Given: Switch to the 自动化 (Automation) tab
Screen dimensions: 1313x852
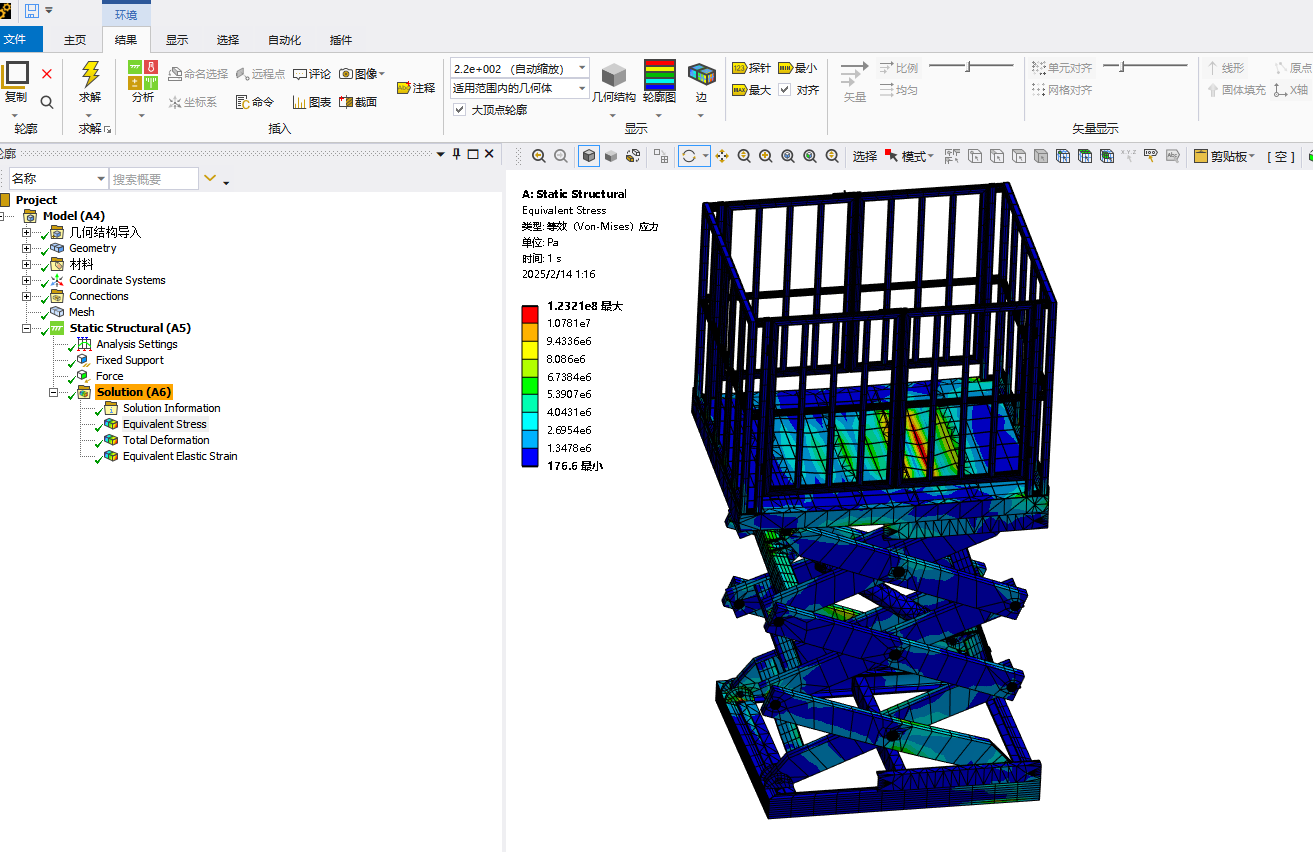Looking at the screenshot, I should point(285,40).
